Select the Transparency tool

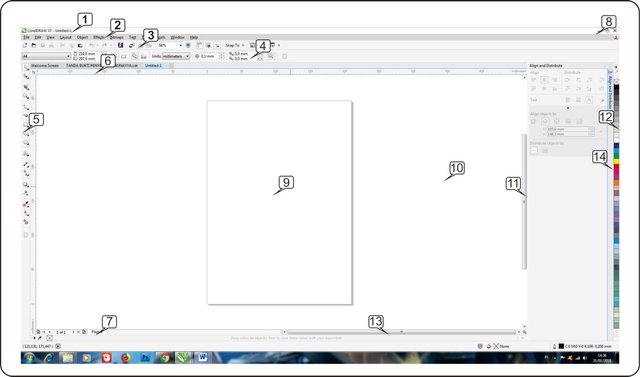click(x=26, y=193)
